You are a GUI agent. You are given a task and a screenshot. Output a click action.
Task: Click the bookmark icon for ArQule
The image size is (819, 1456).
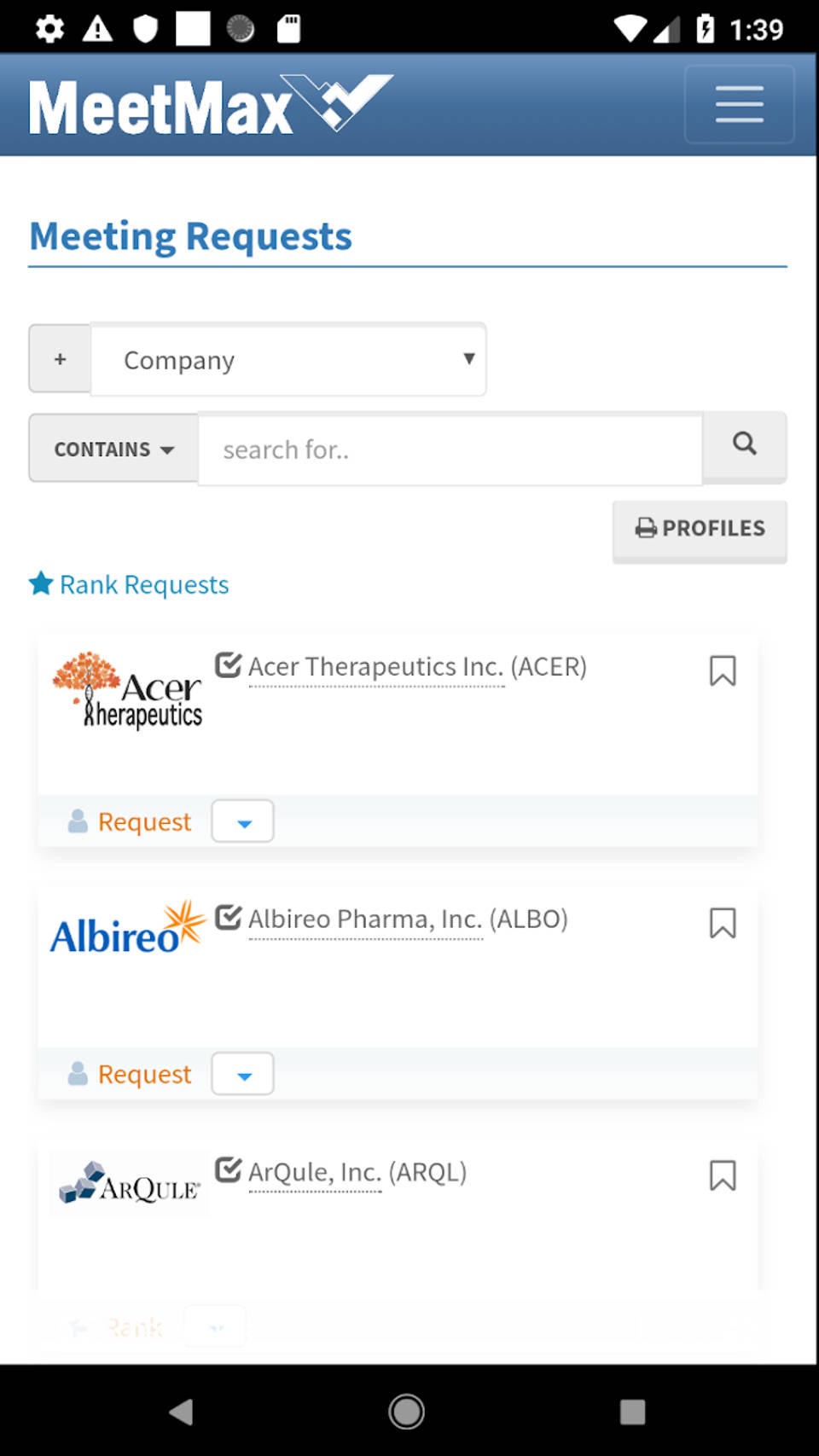723,1176
